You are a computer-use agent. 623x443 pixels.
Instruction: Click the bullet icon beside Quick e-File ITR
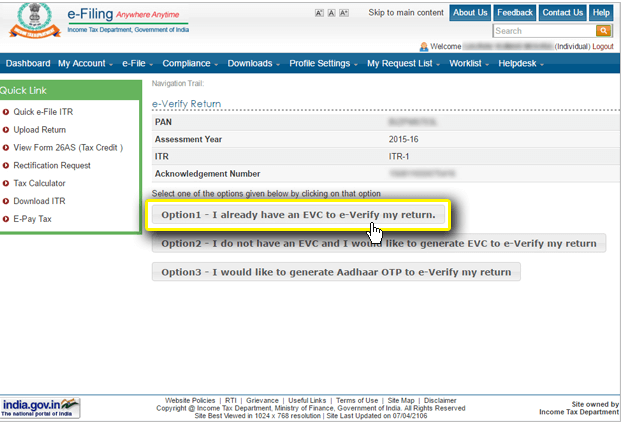pos(6,112)
